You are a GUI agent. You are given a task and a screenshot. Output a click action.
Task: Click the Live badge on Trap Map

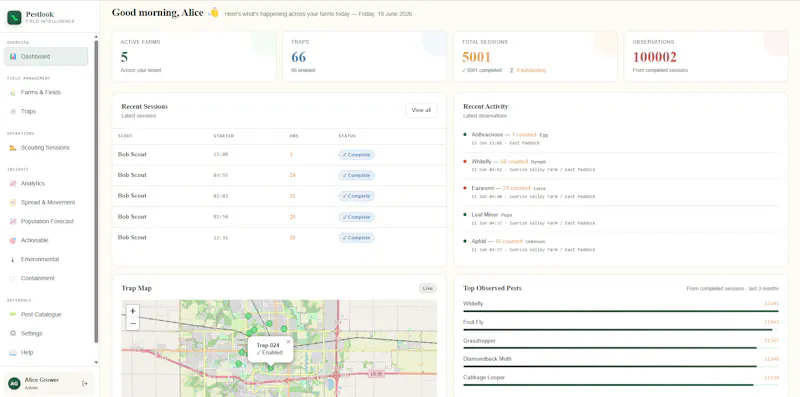[428, 288]
